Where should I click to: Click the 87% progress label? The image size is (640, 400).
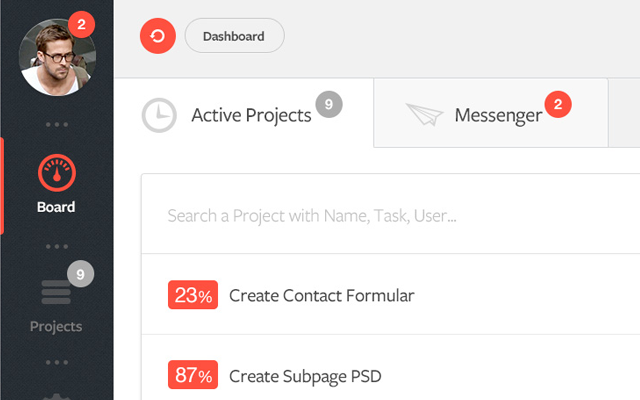pyautogui.click(x=193, y=376)
